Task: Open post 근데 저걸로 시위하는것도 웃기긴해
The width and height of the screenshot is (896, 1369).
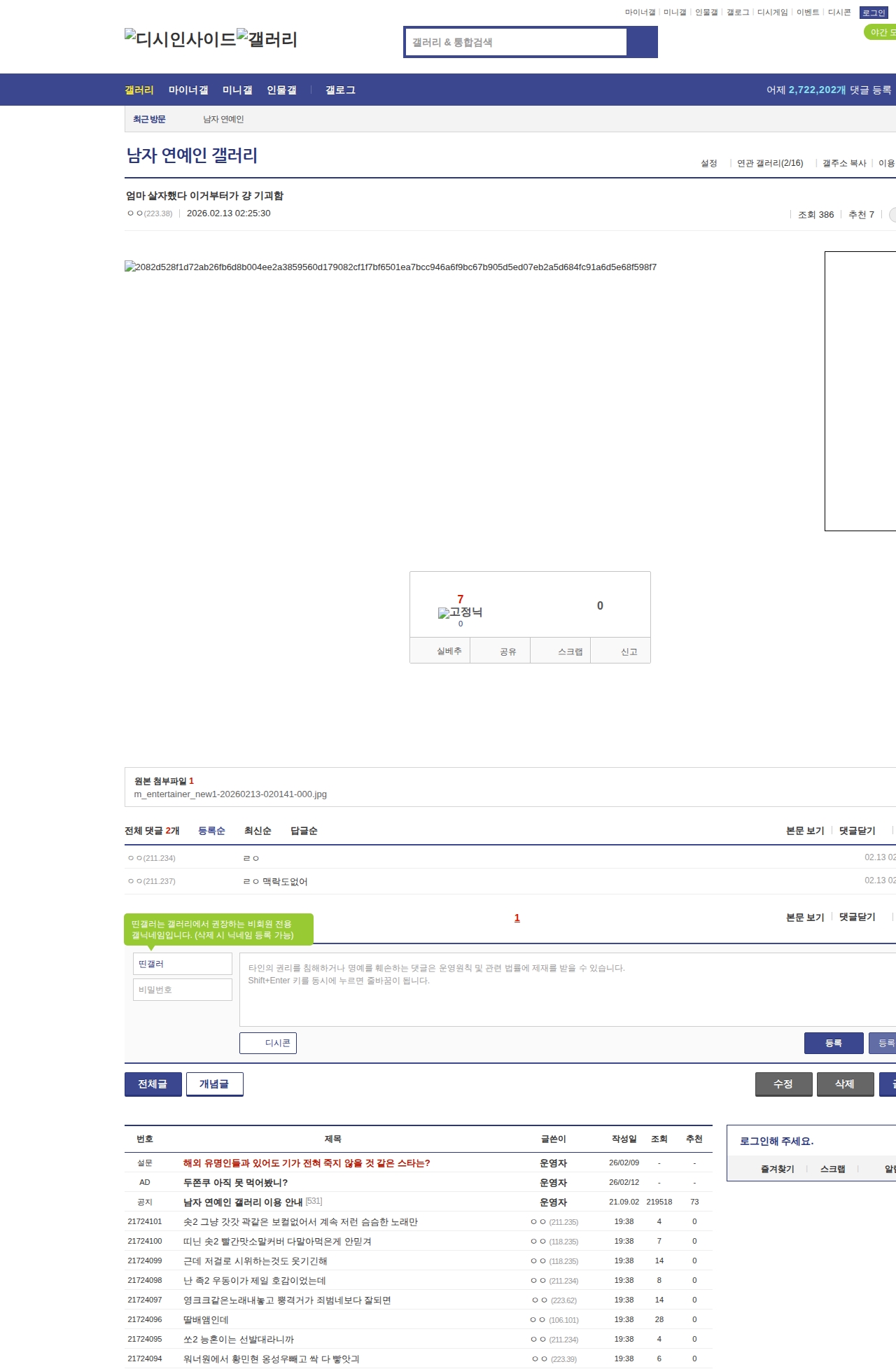Action: click(255, 1261)
